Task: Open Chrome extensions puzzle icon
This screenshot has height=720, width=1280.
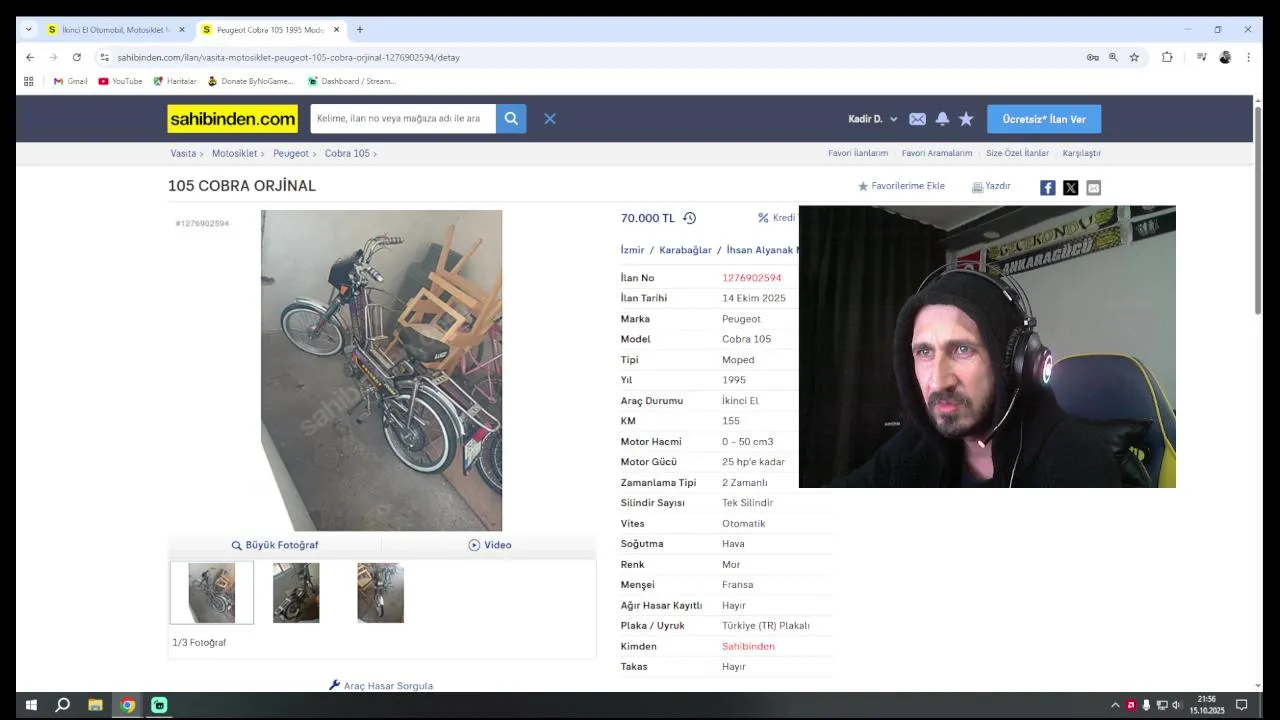Action: click(x=1167, y=57)
